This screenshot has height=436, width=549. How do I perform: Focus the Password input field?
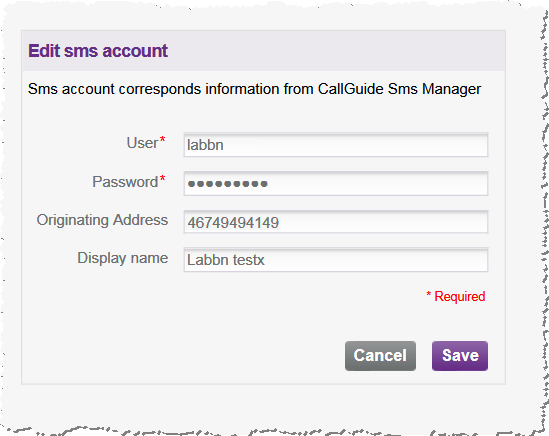(336, 184)
